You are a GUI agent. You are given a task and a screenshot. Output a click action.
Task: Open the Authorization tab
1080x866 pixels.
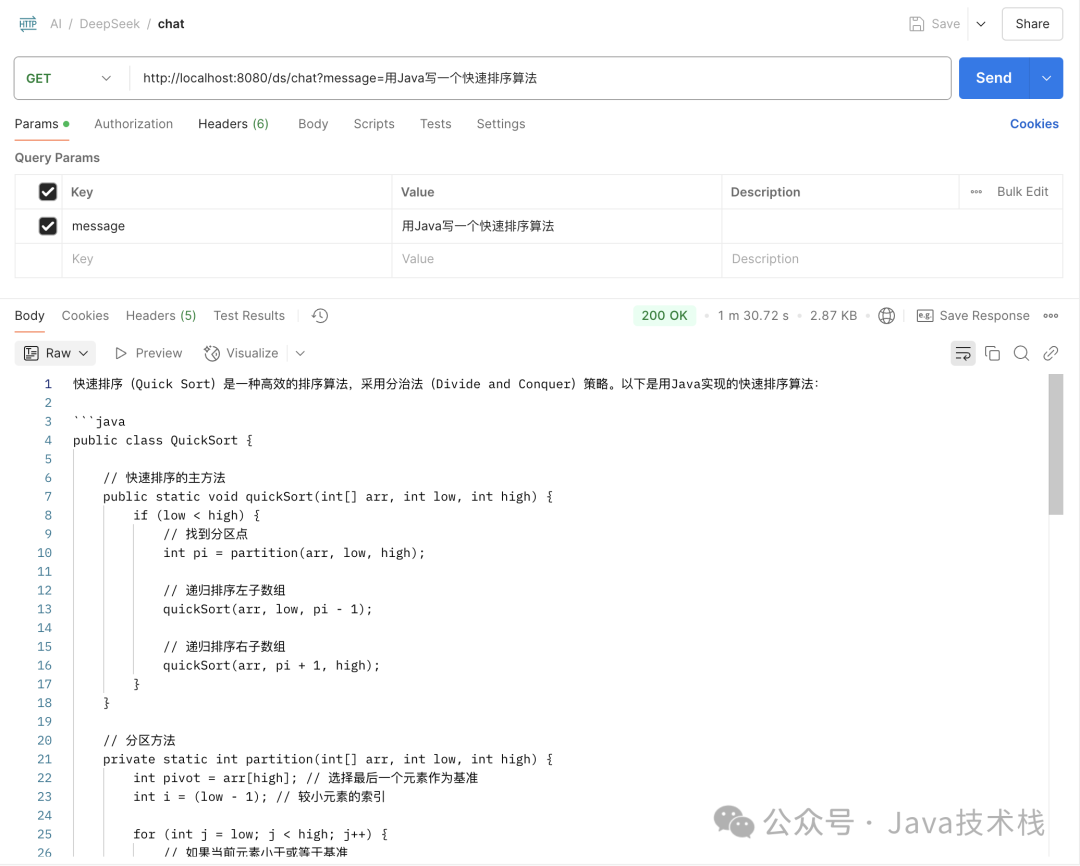coord(134,124)
